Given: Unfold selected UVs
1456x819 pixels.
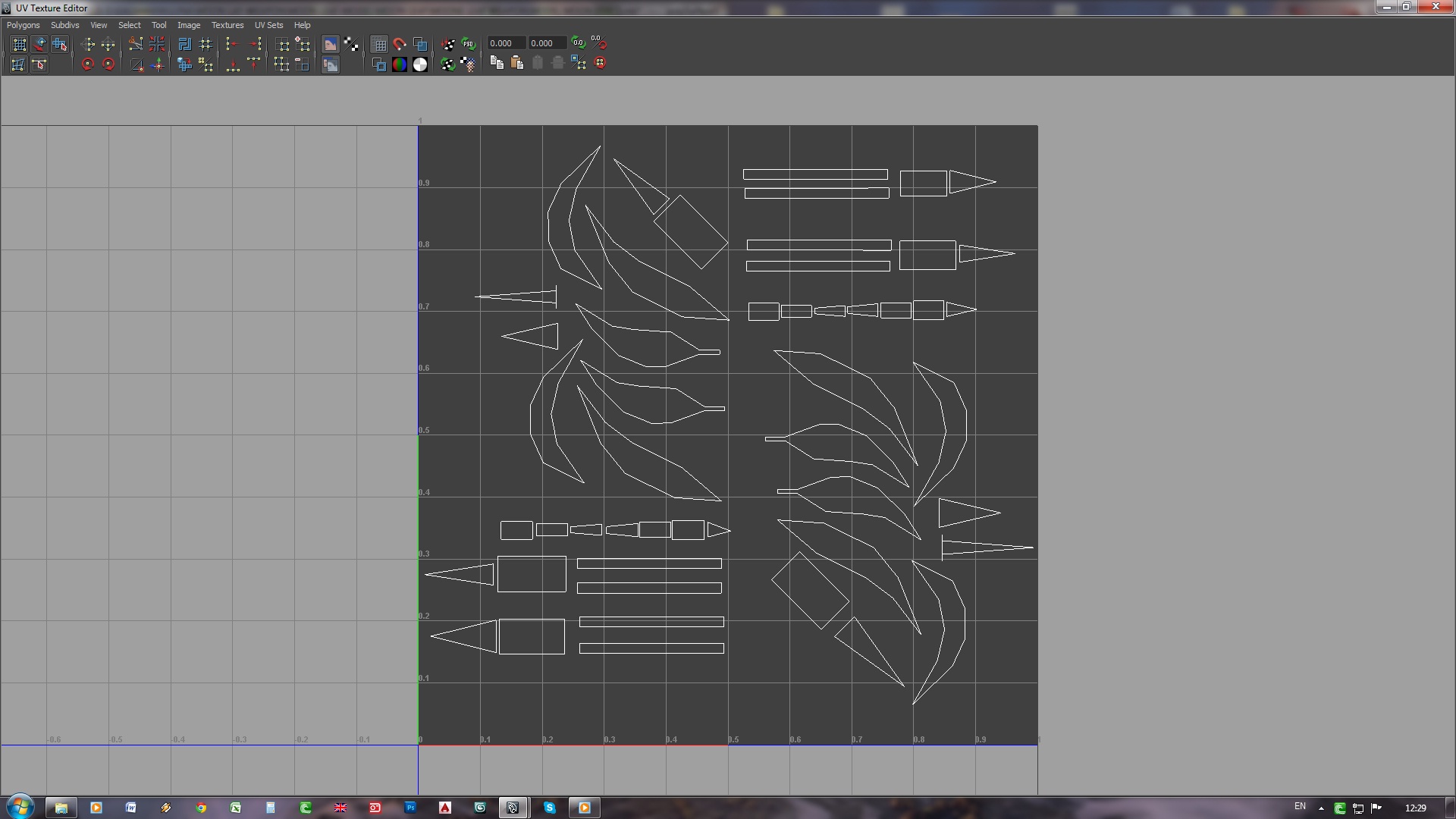Looking at the screenshot, I should pos(184,64).
